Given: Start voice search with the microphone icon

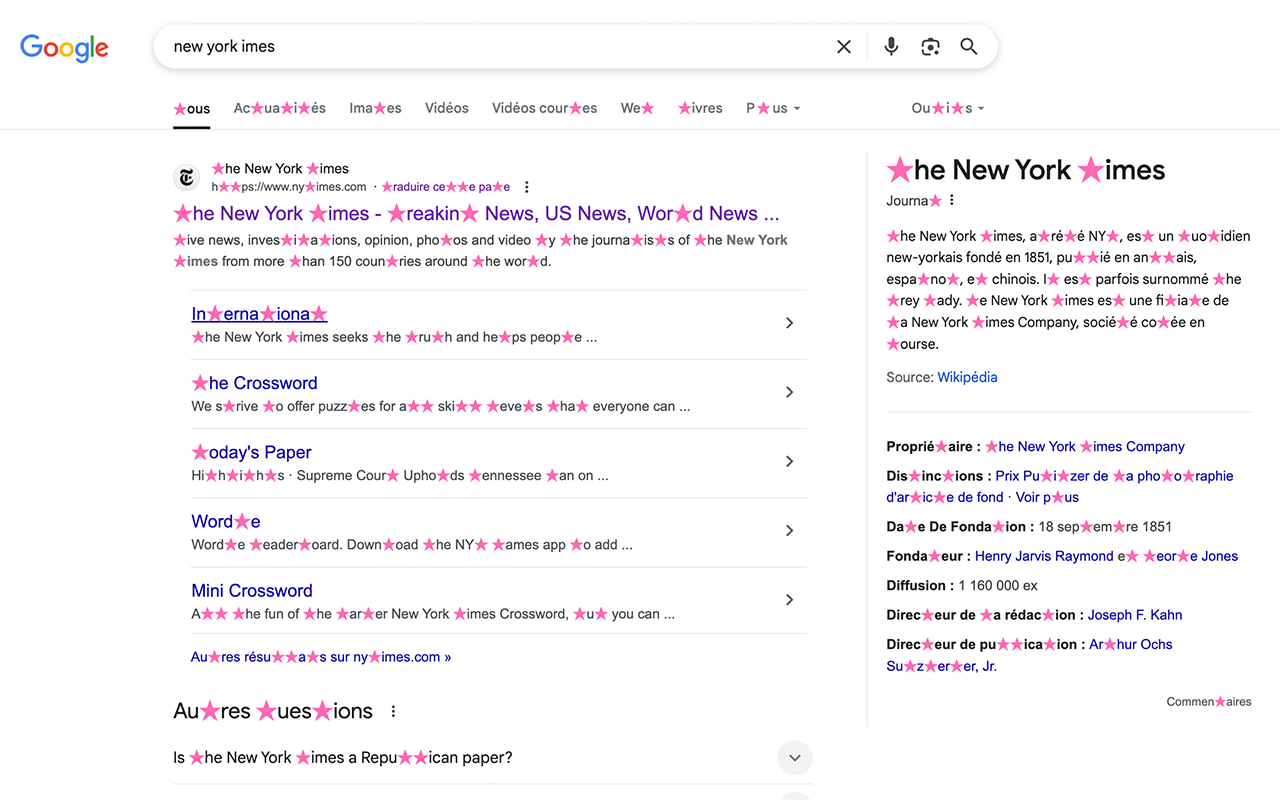Looking at the screenshot, I should tap(891, 47).
